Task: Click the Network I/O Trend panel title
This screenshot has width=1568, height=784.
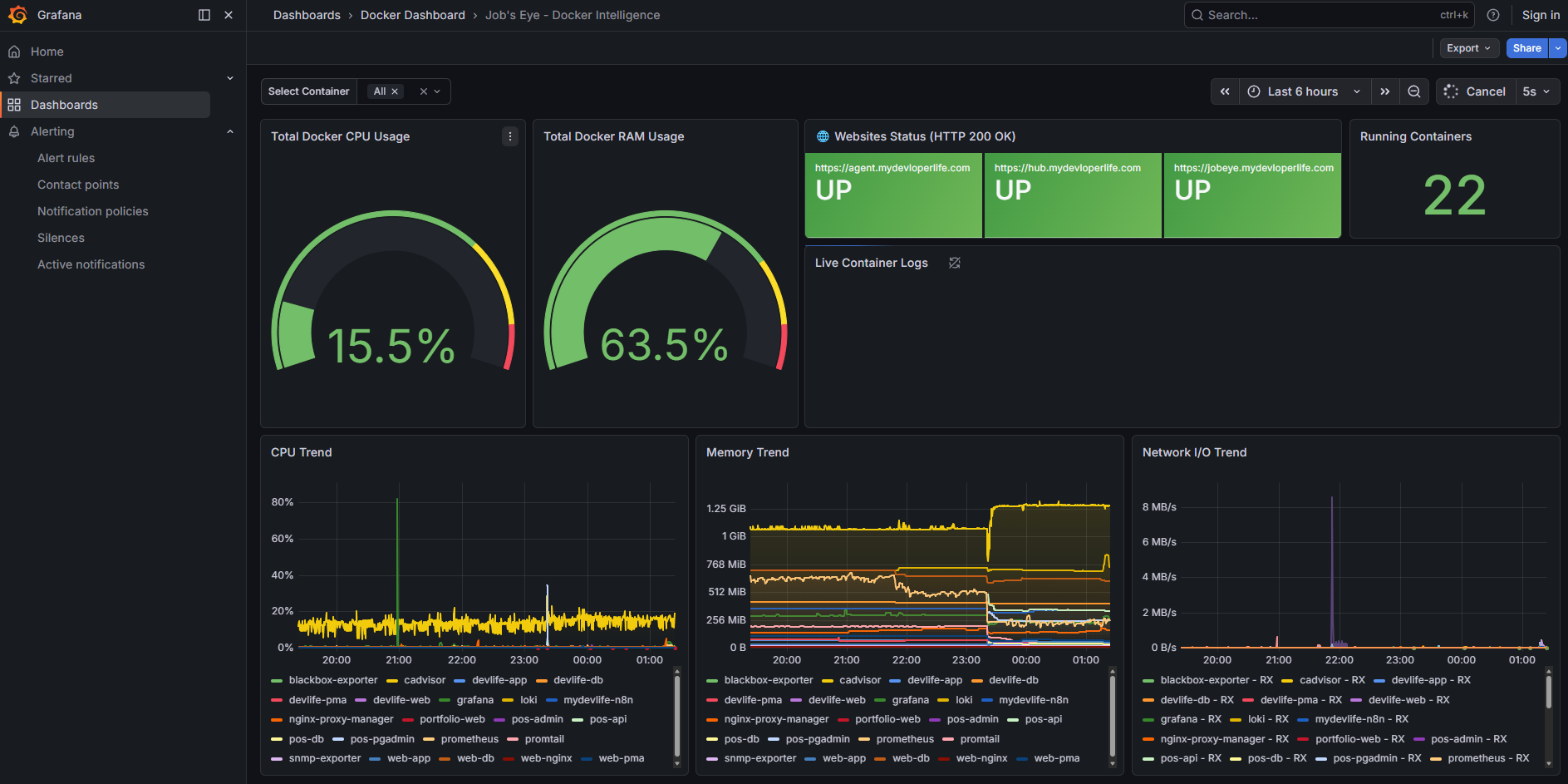Action: (x=1194, y=452)
